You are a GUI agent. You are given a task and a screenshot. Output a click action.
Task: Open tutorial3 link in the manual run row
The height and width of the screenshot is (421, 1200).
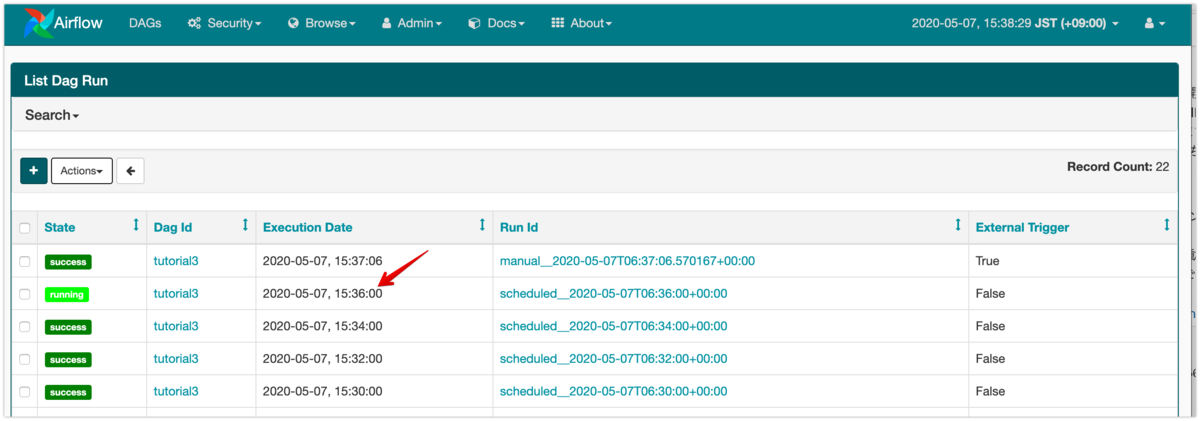point(176,261)
